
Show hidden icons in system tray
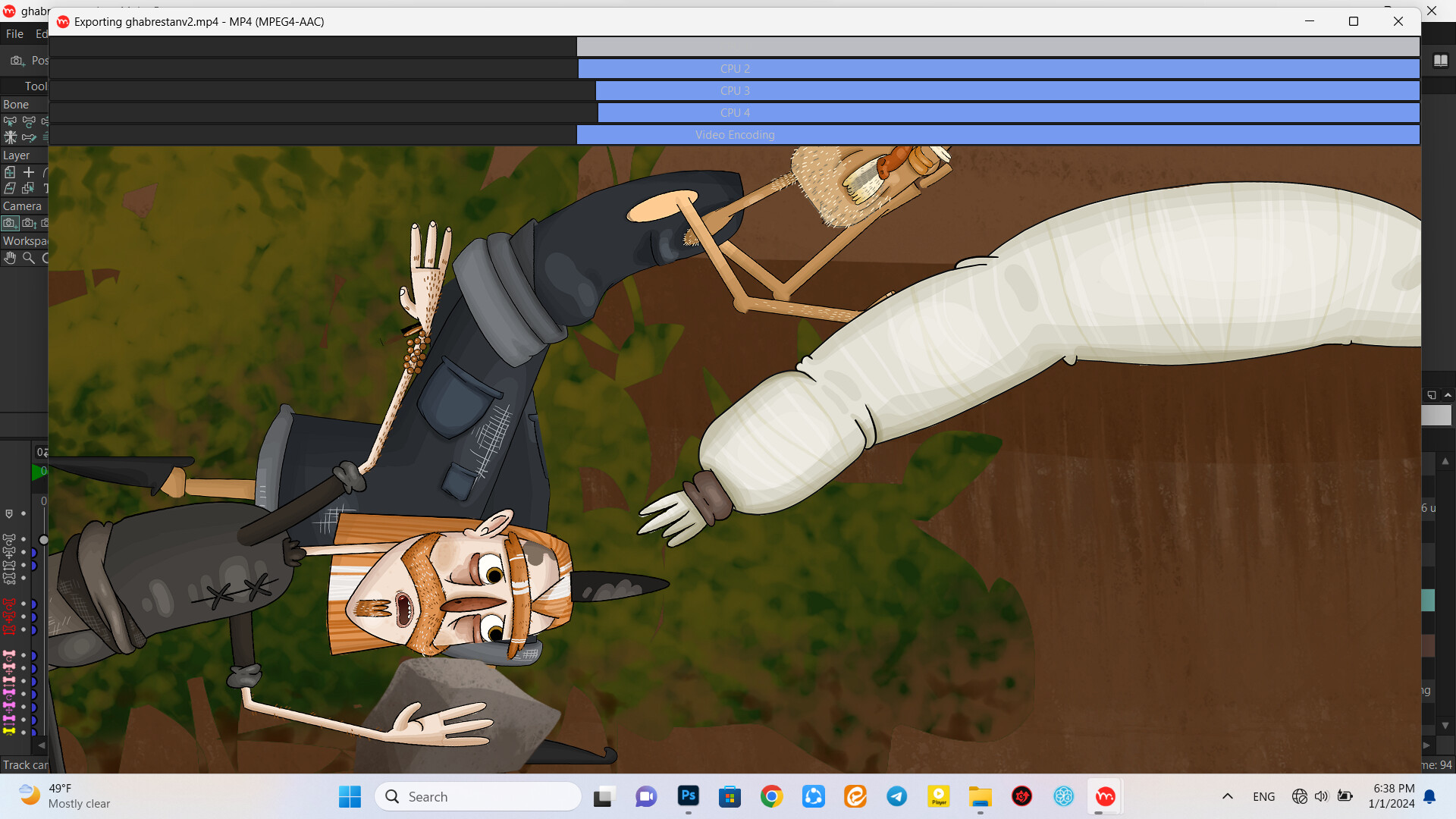[1227, 796]
